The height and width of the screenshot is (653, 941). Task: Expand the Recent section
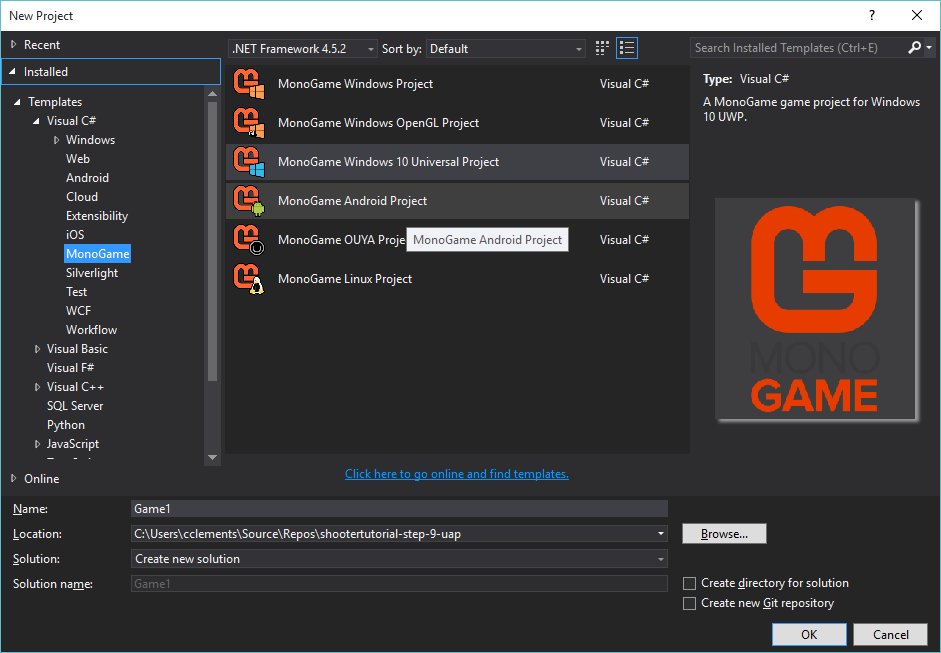tap(14, 44)
